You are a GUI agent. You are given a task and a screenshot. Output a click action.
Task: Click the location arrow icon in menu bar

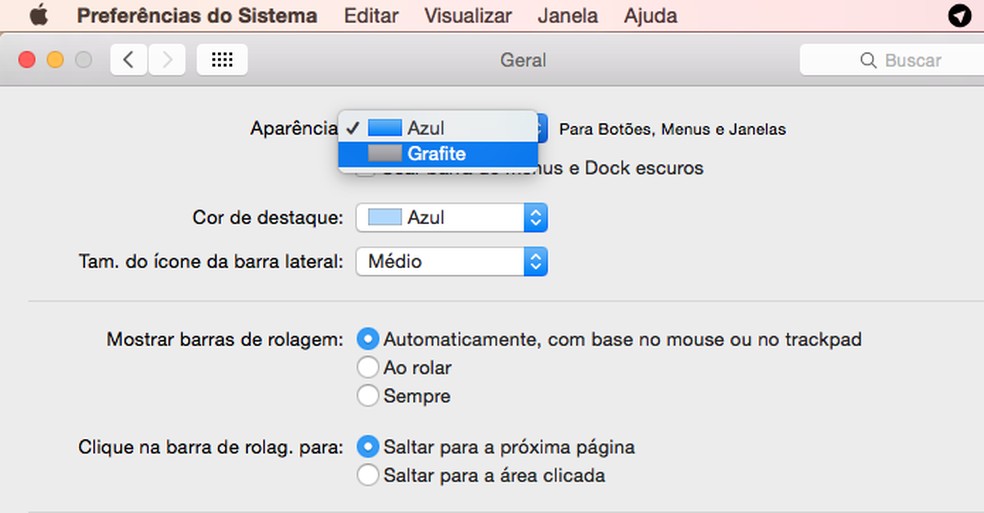point(959,16)
